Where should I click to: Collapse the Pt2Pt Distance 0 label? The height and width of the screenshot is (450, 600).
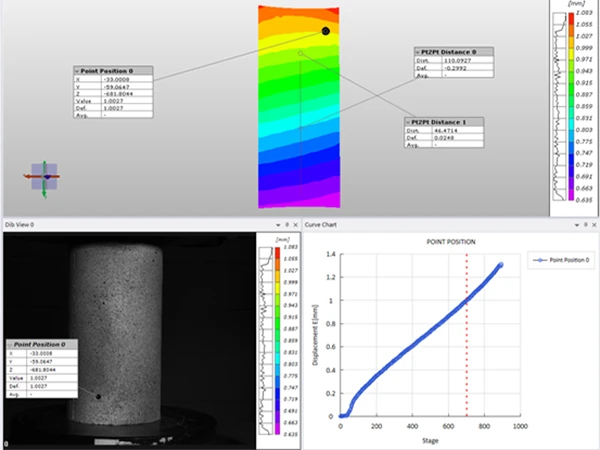(417, 52)
